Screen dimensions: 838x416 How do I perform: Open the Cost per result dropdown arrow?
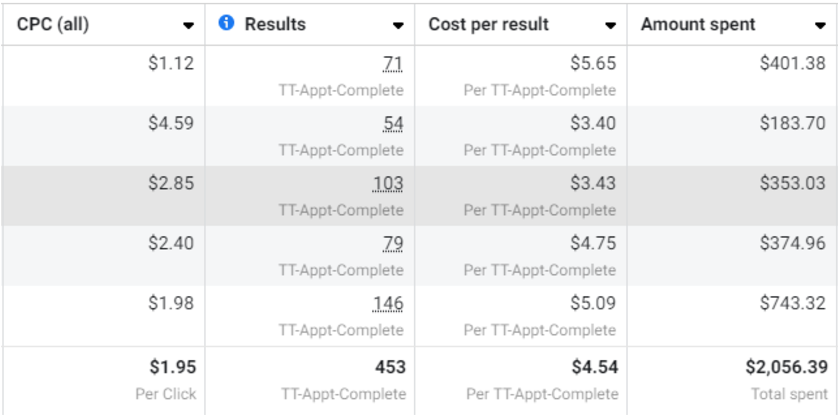pos(611,25)
